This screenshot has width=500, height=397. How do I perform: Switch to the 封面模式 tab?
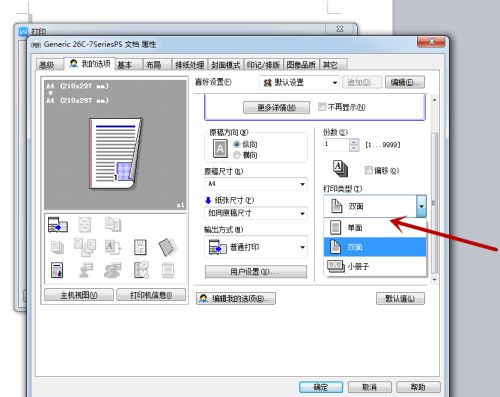226,65
